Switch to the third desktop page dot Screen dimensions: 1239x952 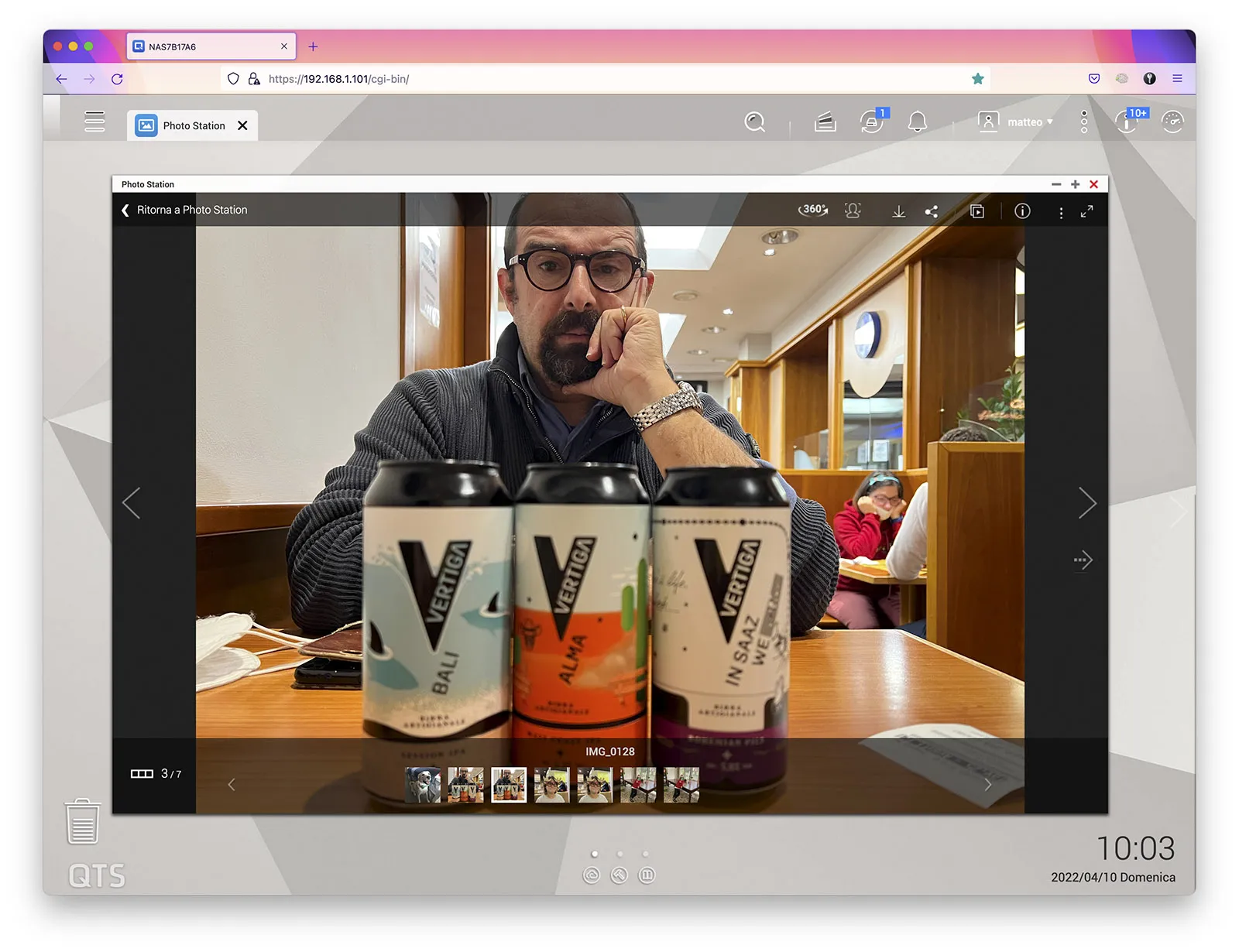pyautogui.click(x=645, y=854)
